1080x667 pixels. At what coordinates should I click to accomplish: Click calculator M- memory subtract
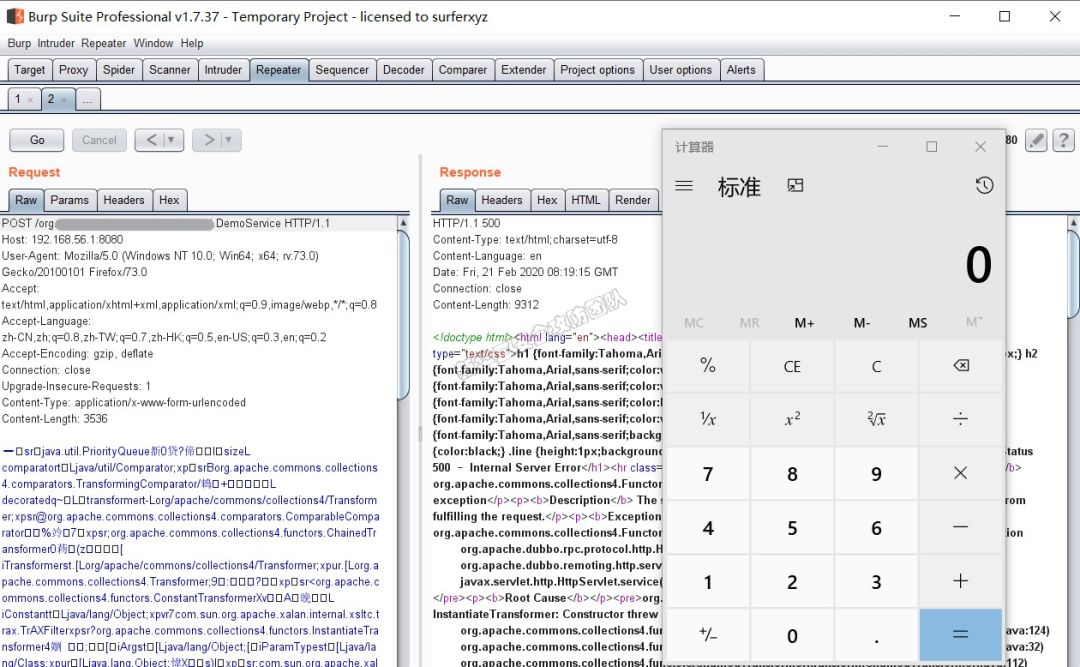click(862, 322)
